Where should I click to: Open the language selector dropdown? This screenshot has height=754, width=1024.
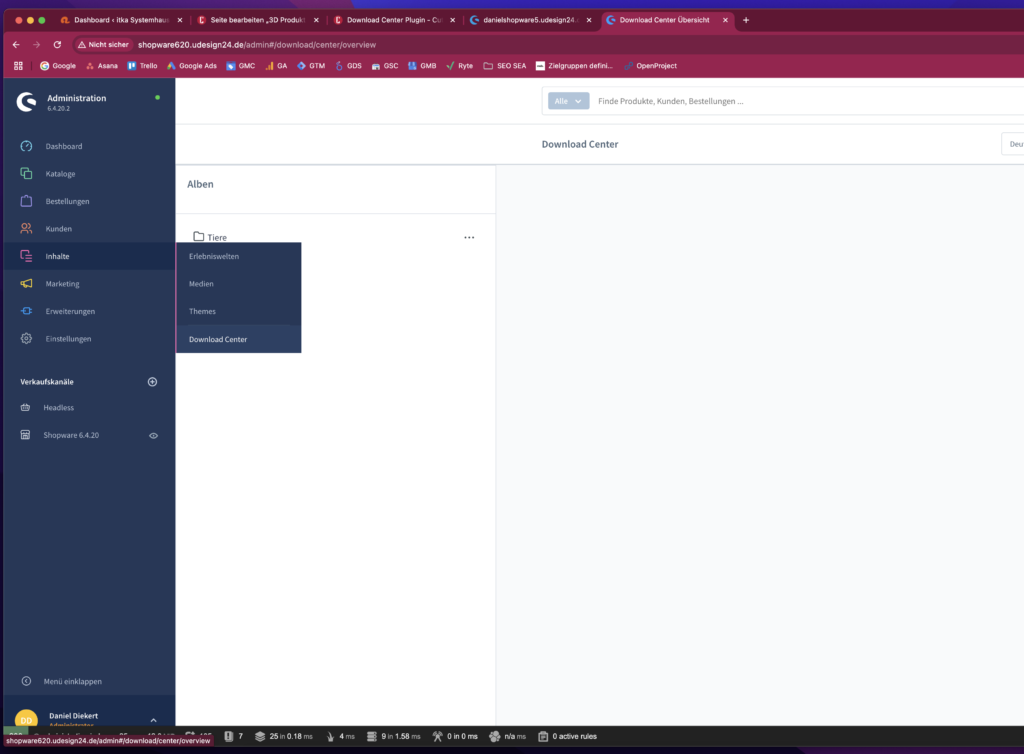1012,144
